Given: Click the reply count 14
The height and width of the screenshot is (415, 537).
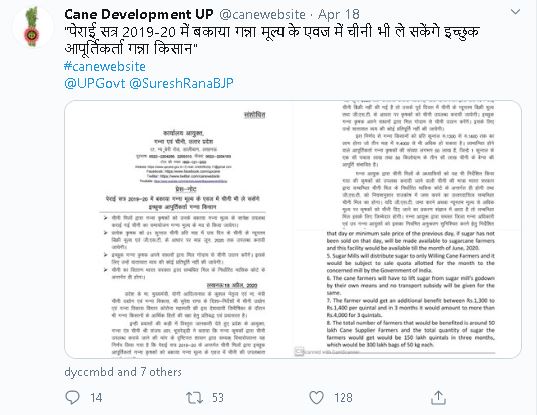Looking at the screenshot, I should coord(96,398).
